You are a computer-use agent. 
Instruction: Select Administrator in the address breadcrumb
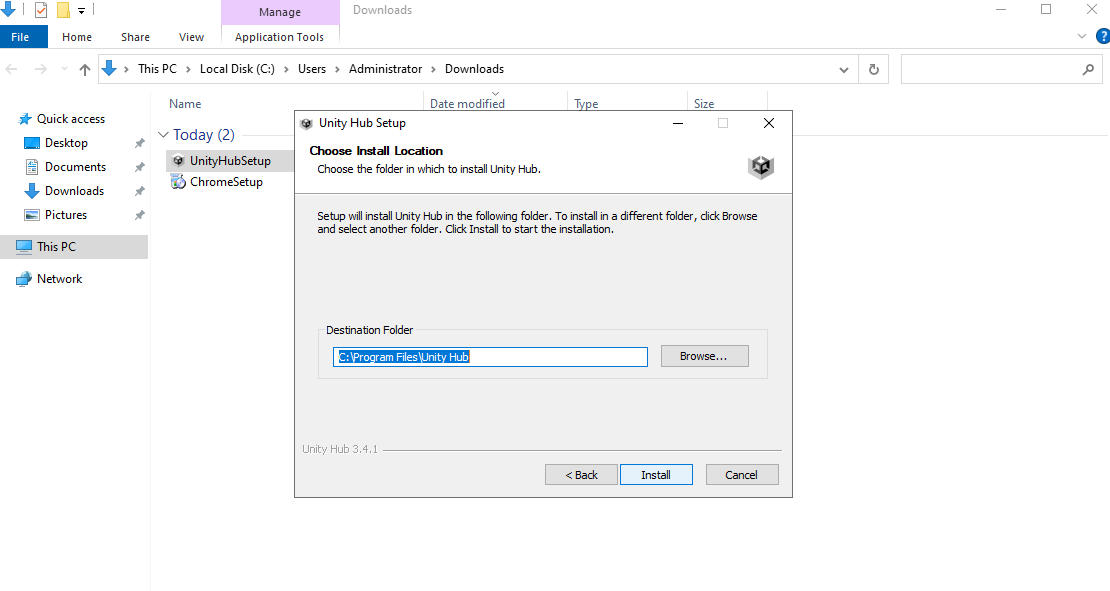[385, 69]
